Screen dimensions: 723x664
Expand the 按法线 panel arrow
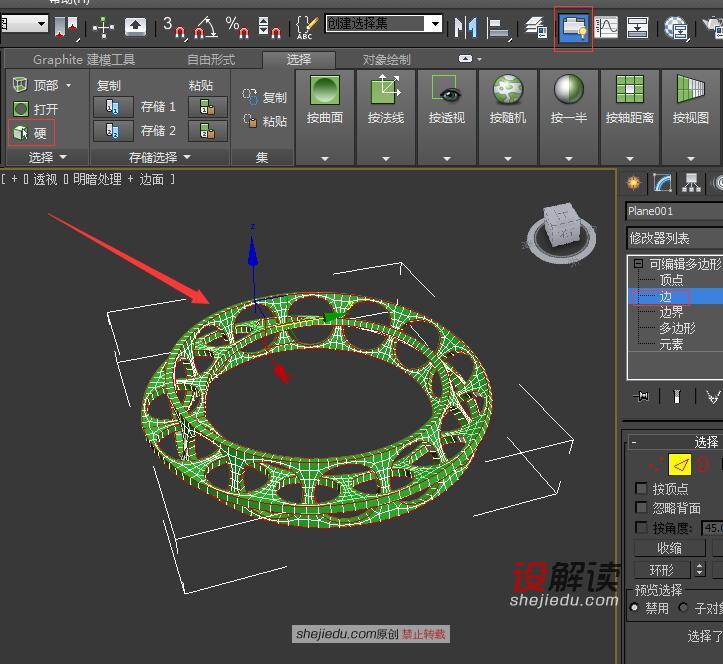[386, 159]
